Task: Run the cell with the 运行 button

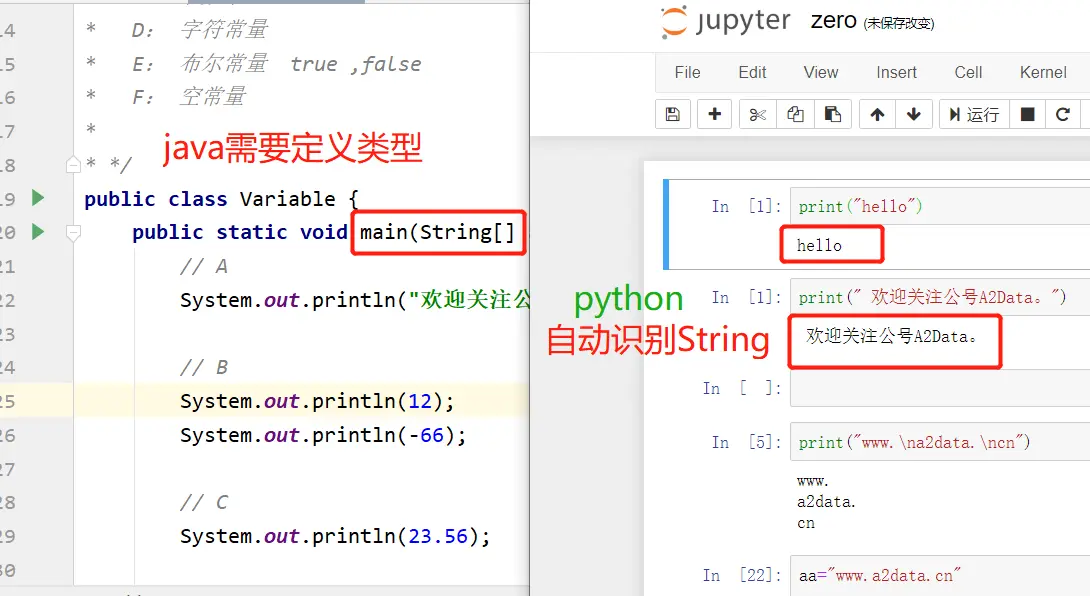Action: [x=974, y=114]
